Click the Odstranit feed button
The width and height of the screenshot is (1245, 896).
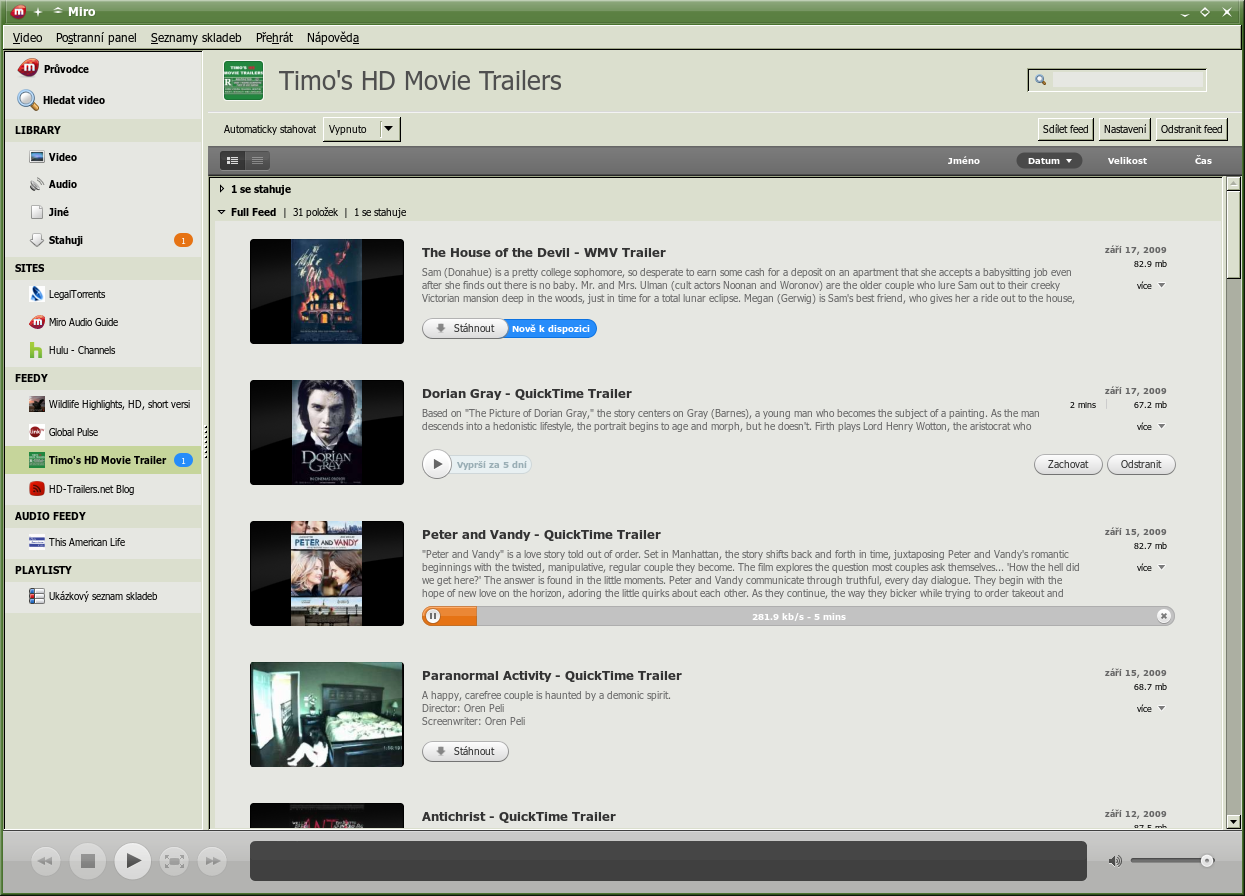[1192, 129]
